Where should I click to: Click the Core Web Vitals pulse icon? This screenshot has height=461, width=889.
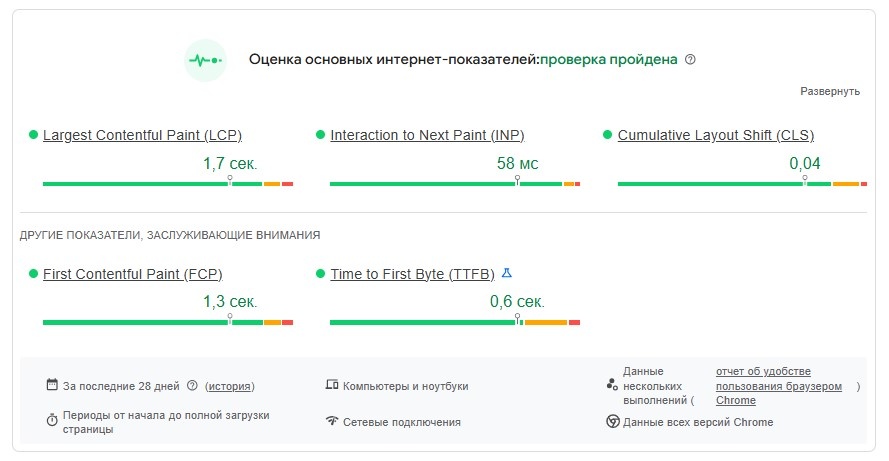click(205, 60)
